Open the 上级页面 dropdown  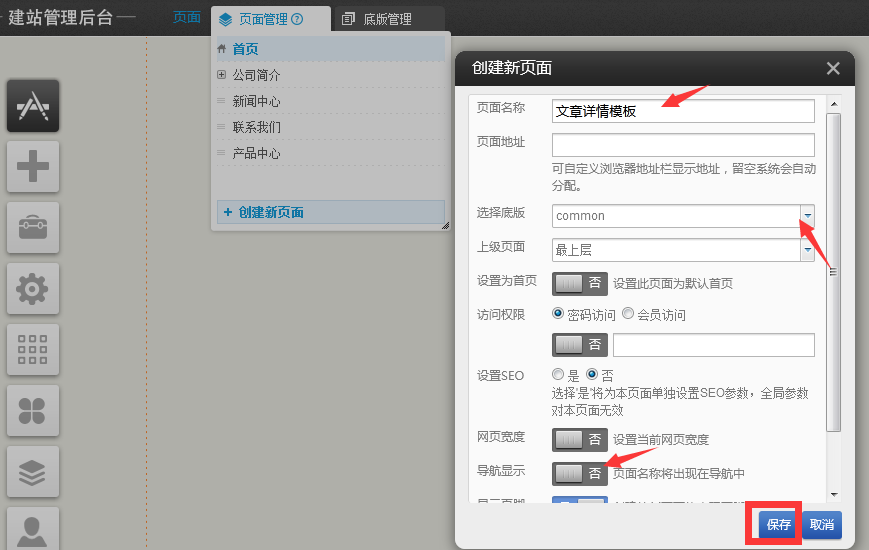(x=683, y=250)
